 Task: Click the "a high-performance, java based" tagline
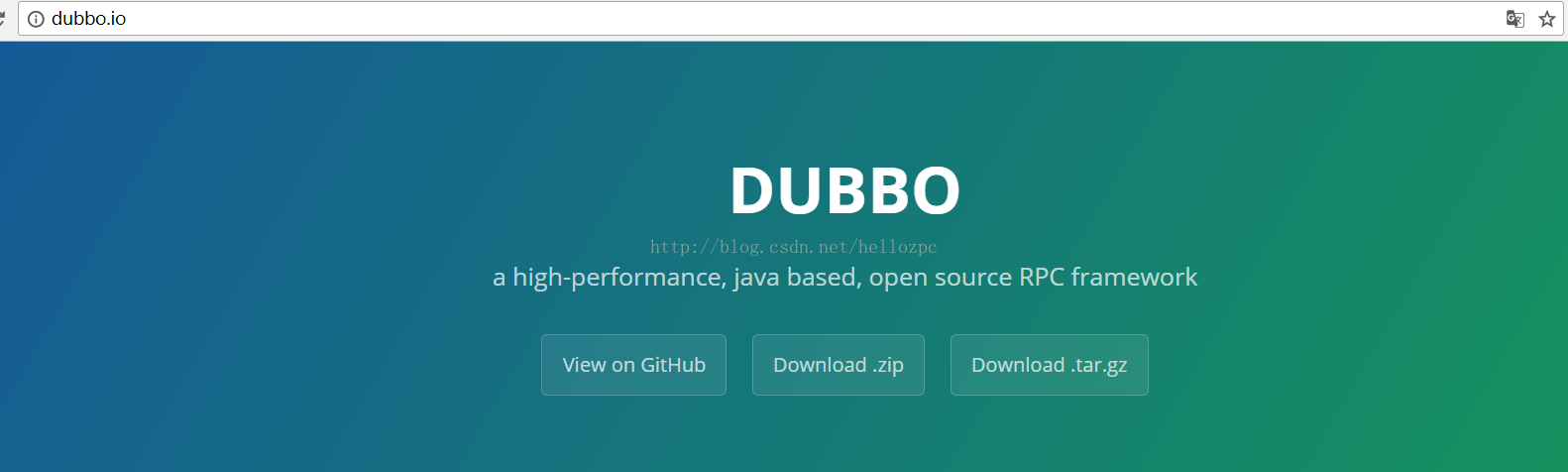844,278
